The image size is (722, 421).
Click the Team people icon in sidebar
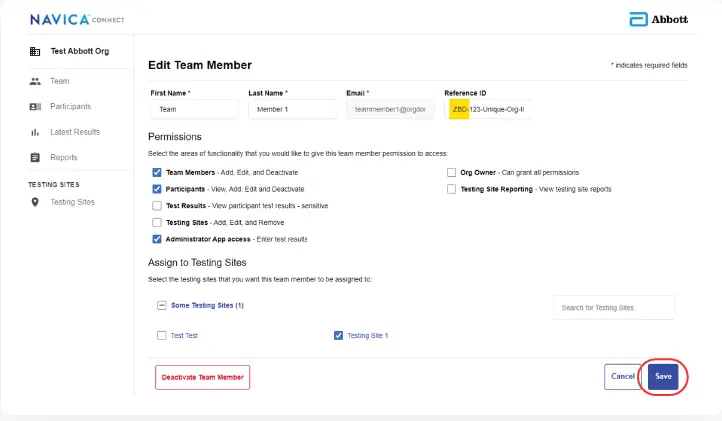[x=35, y=81]
